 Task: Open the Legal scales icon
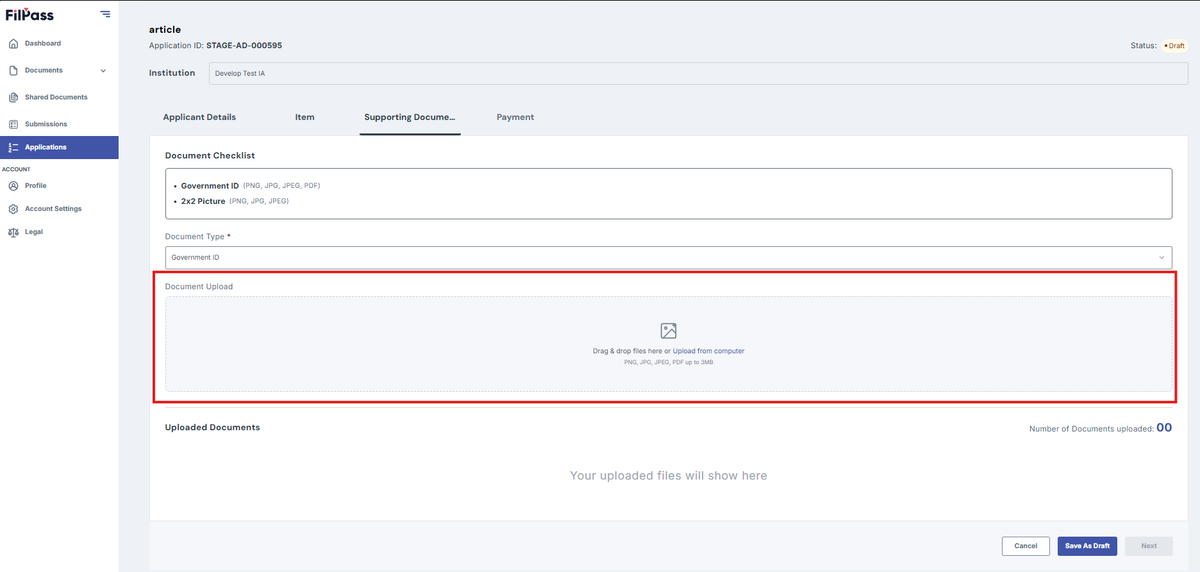13,232
